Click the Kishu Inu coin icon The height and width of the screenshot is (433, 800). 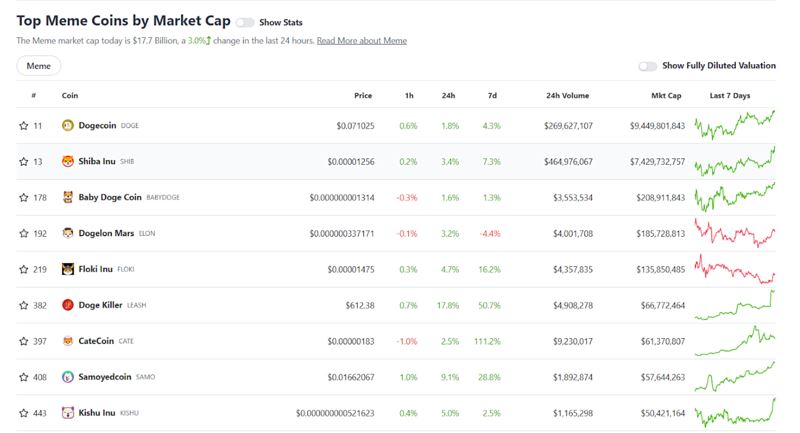coord(68,413)
